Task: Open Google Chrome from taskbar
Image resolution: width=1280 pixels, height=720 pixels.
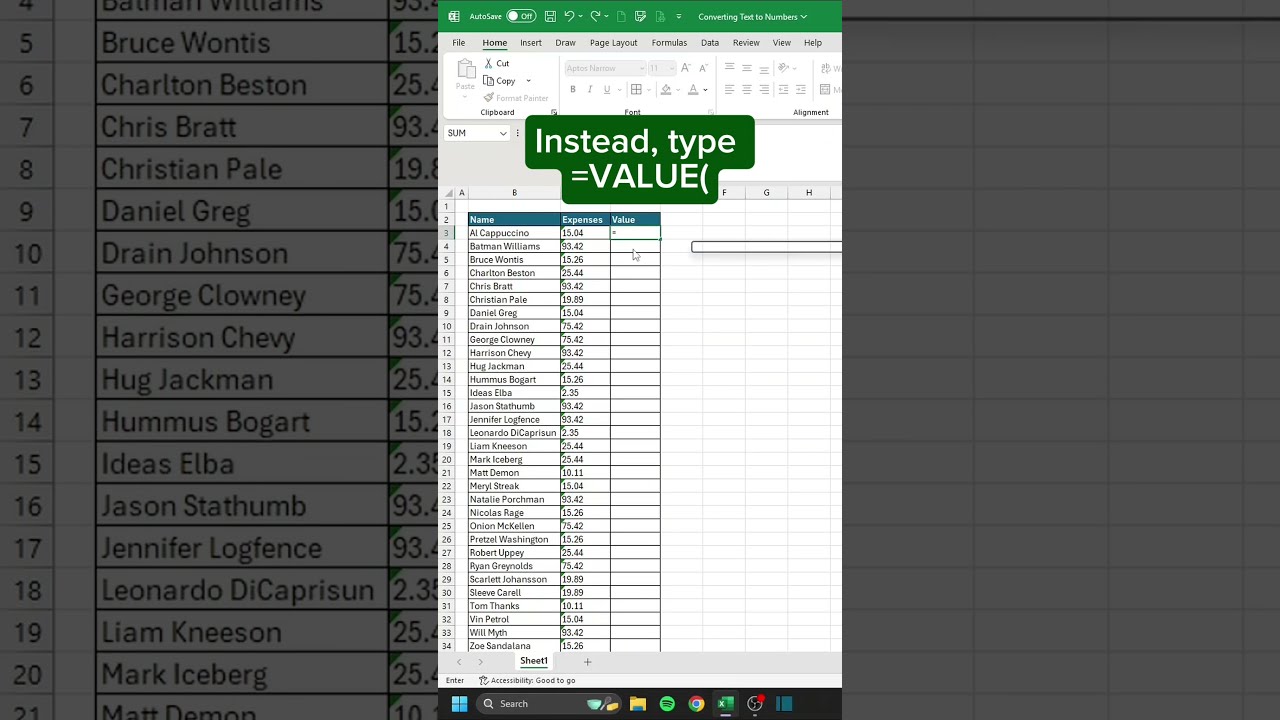Action: point(696,704)
